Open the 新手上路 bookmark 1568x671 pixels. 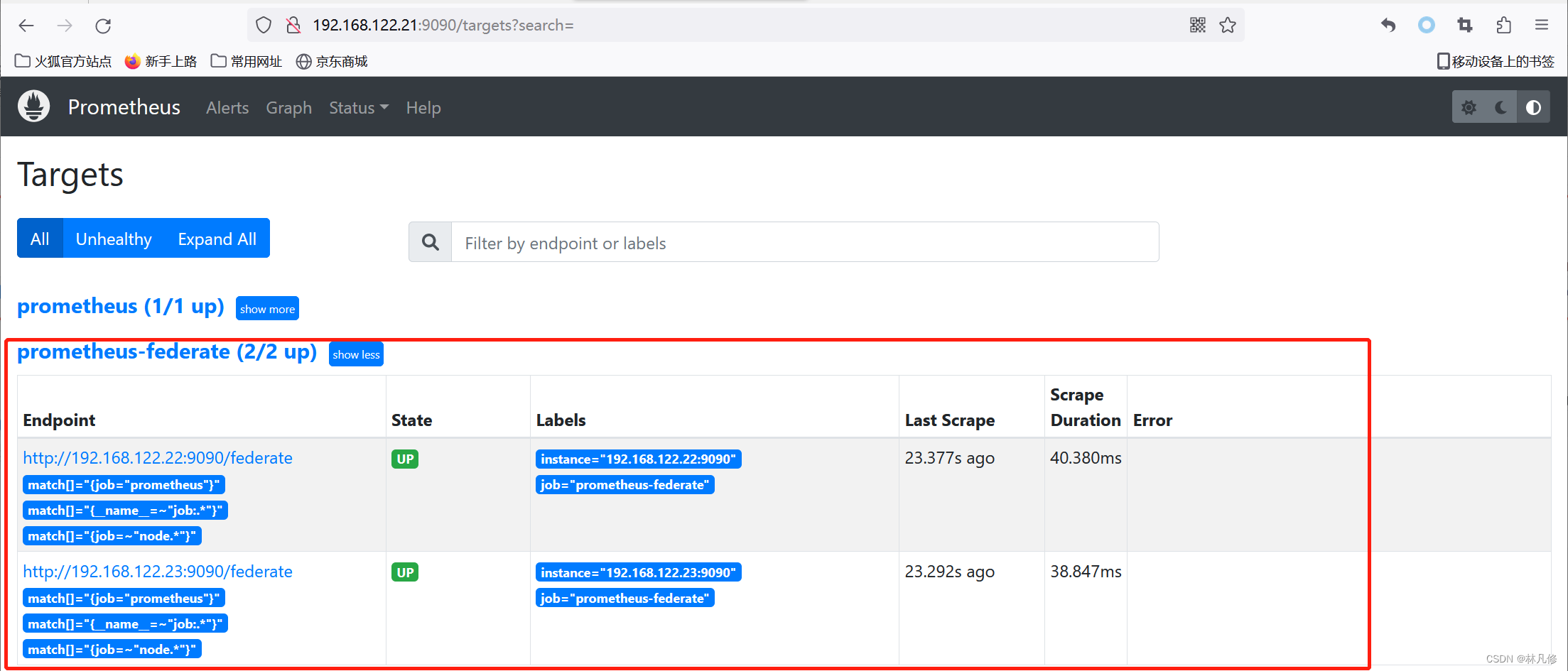point(161,62)
